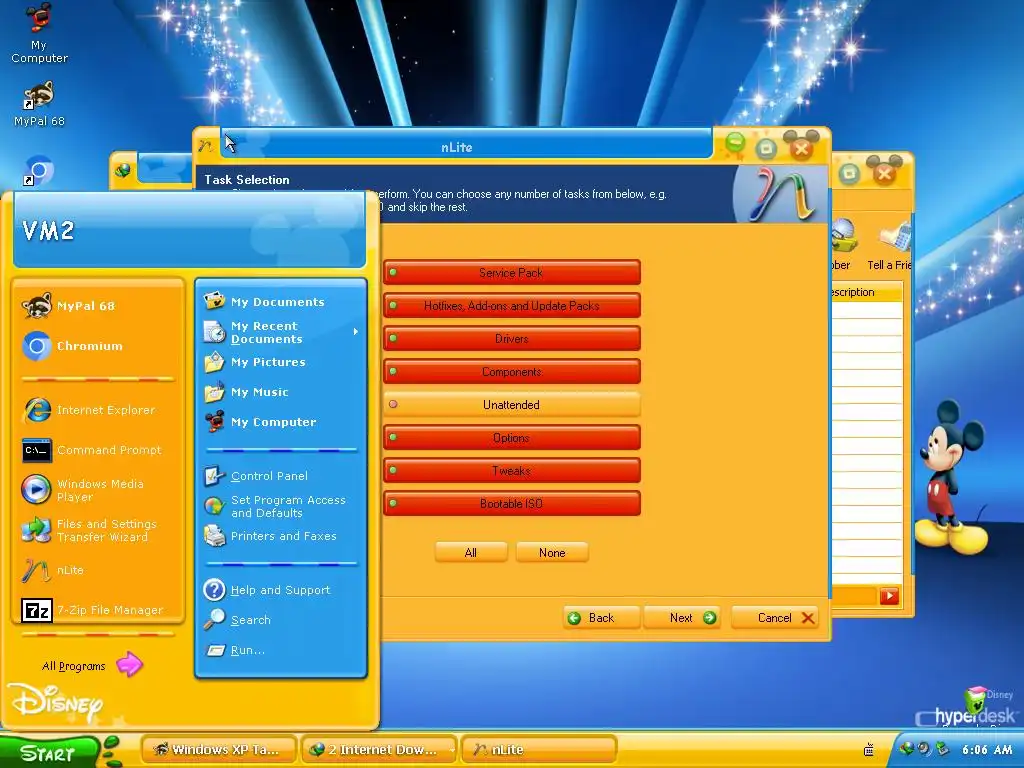
Task: Open the MyPal 68 desktop shortcut
Action: click(39, 103)
